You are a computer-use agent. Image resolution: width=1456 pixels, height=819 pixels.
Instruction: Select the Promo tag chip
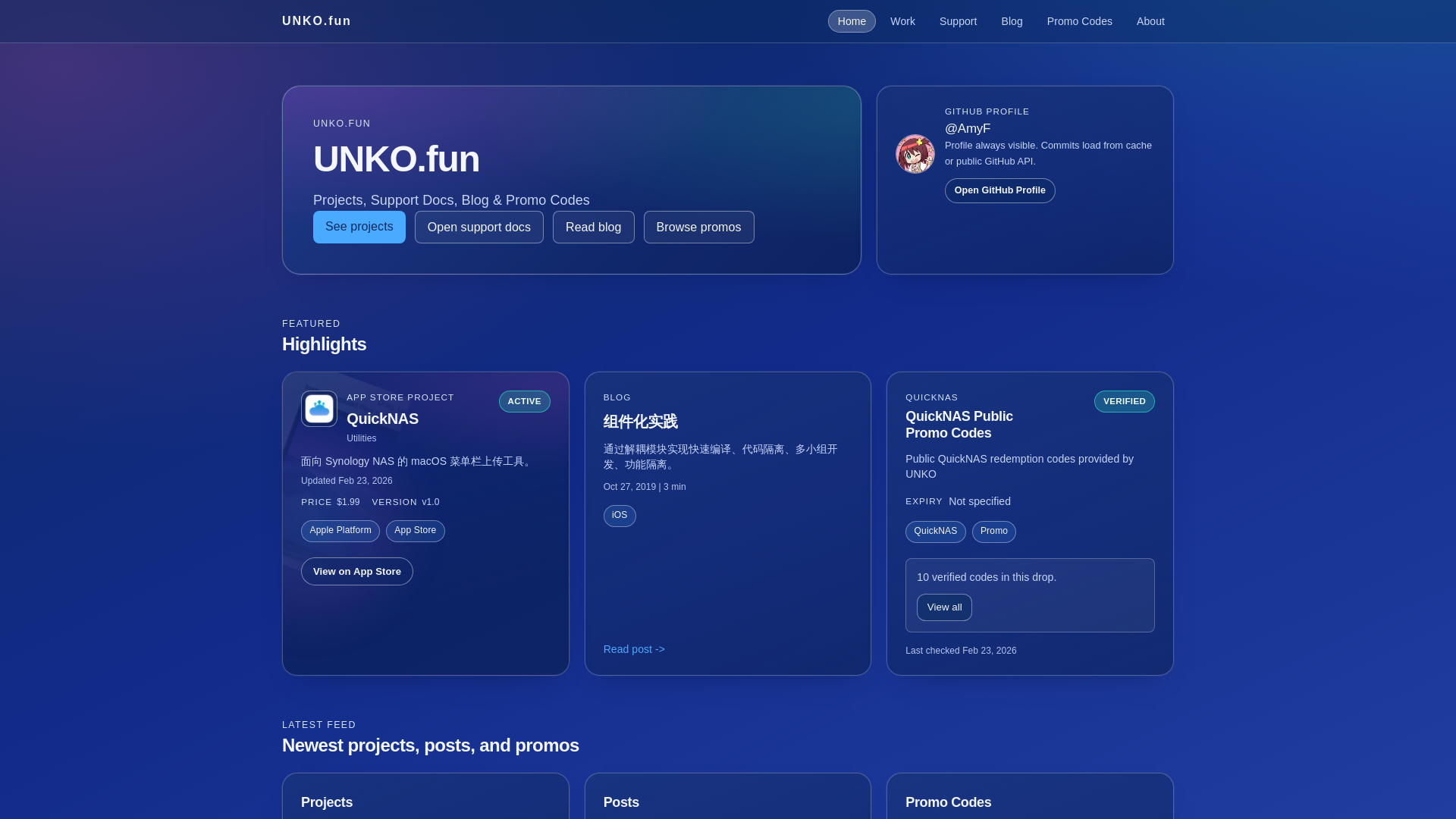[994, 532]
